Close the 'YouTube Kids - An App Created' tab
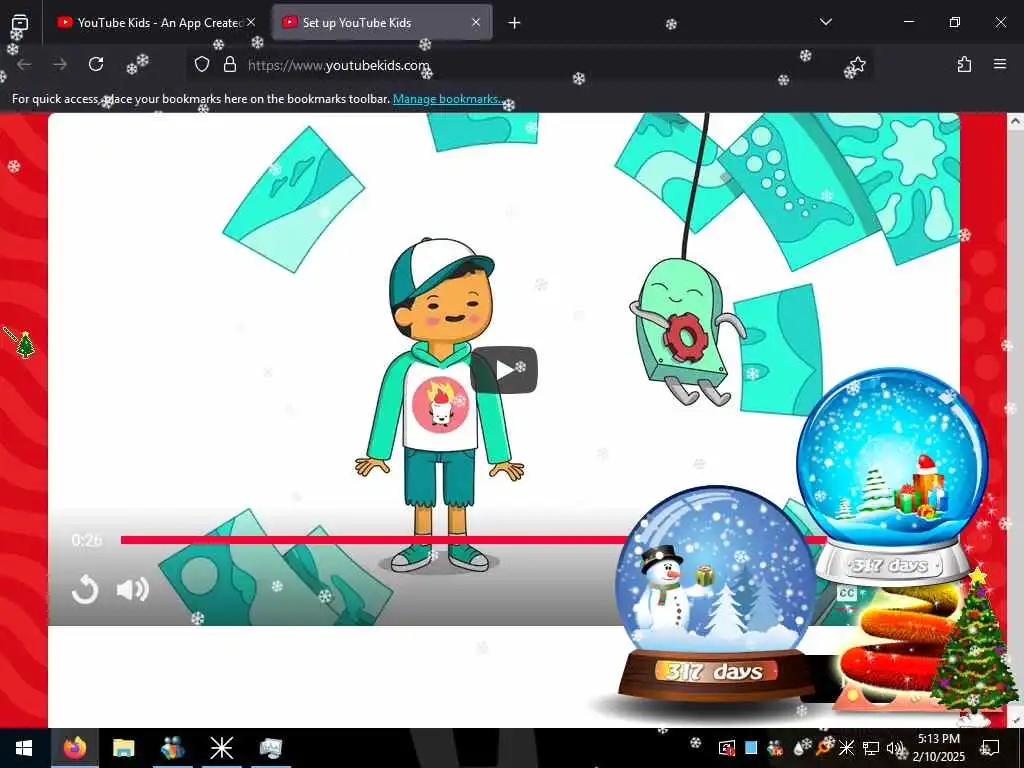 coord(251,22)
